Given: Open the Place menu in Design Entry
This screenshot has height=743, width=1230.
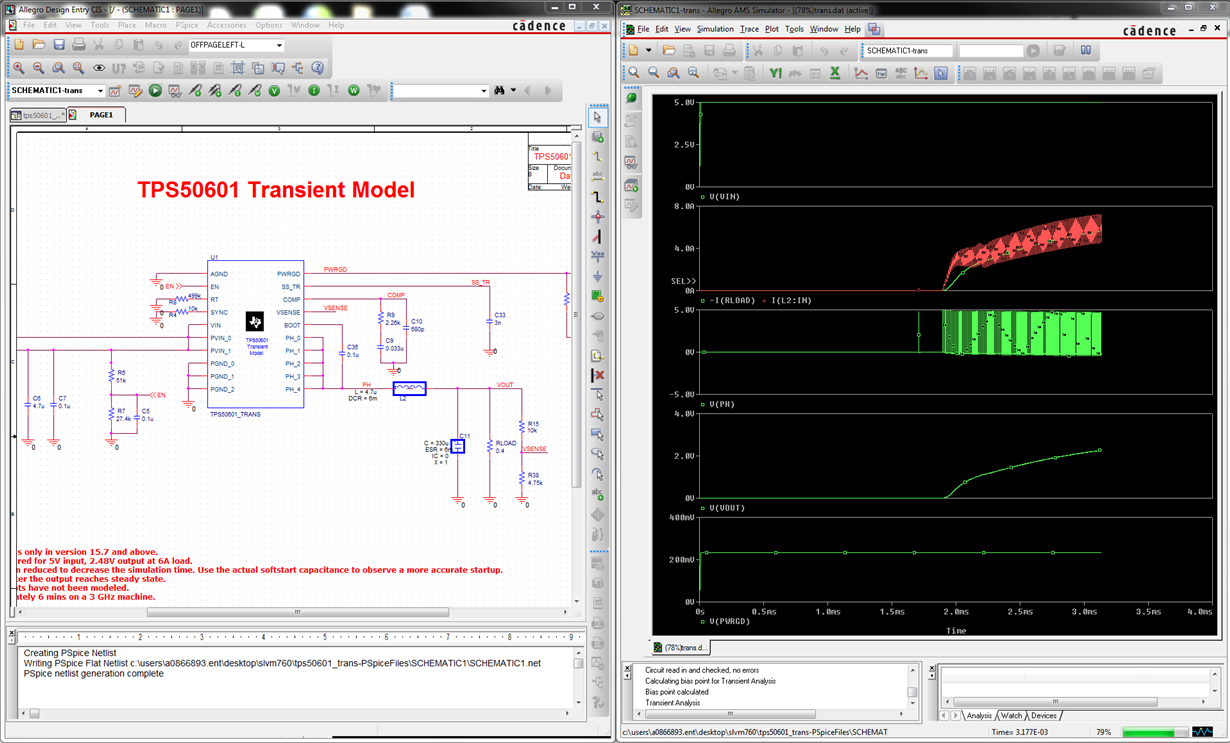Looking at the screenshot, I should (x=127, y=25).
